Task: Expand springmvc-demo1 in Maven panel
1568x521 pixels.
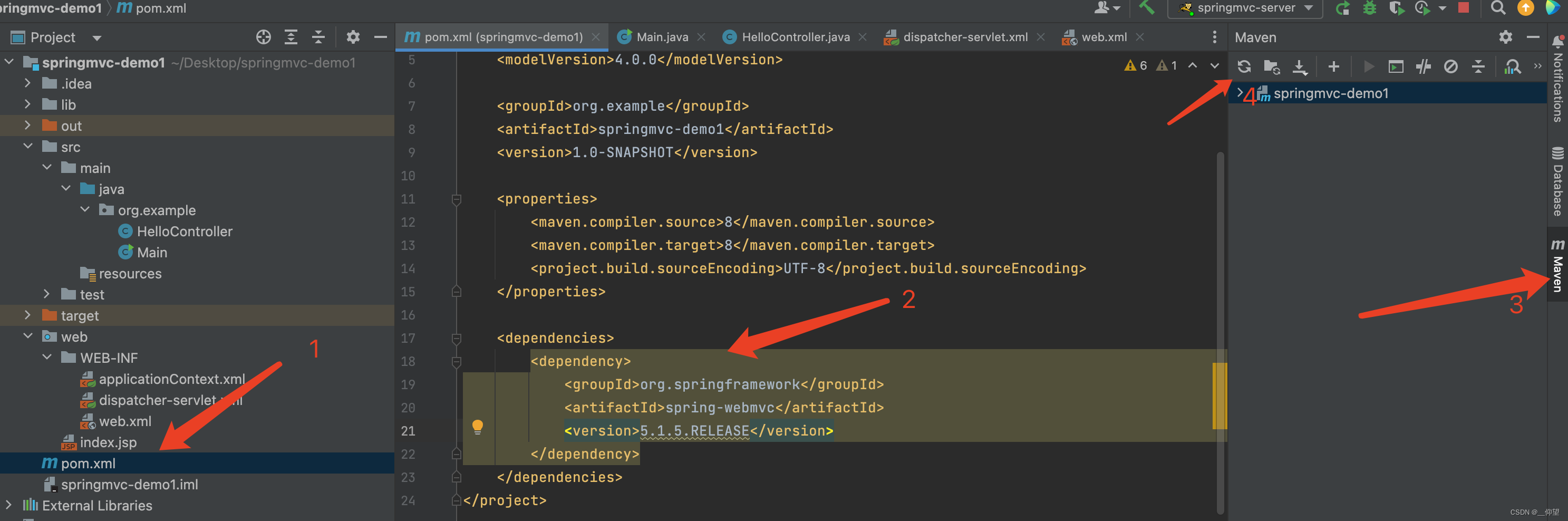Action: pyautogui.click(x=1240, y=93)
